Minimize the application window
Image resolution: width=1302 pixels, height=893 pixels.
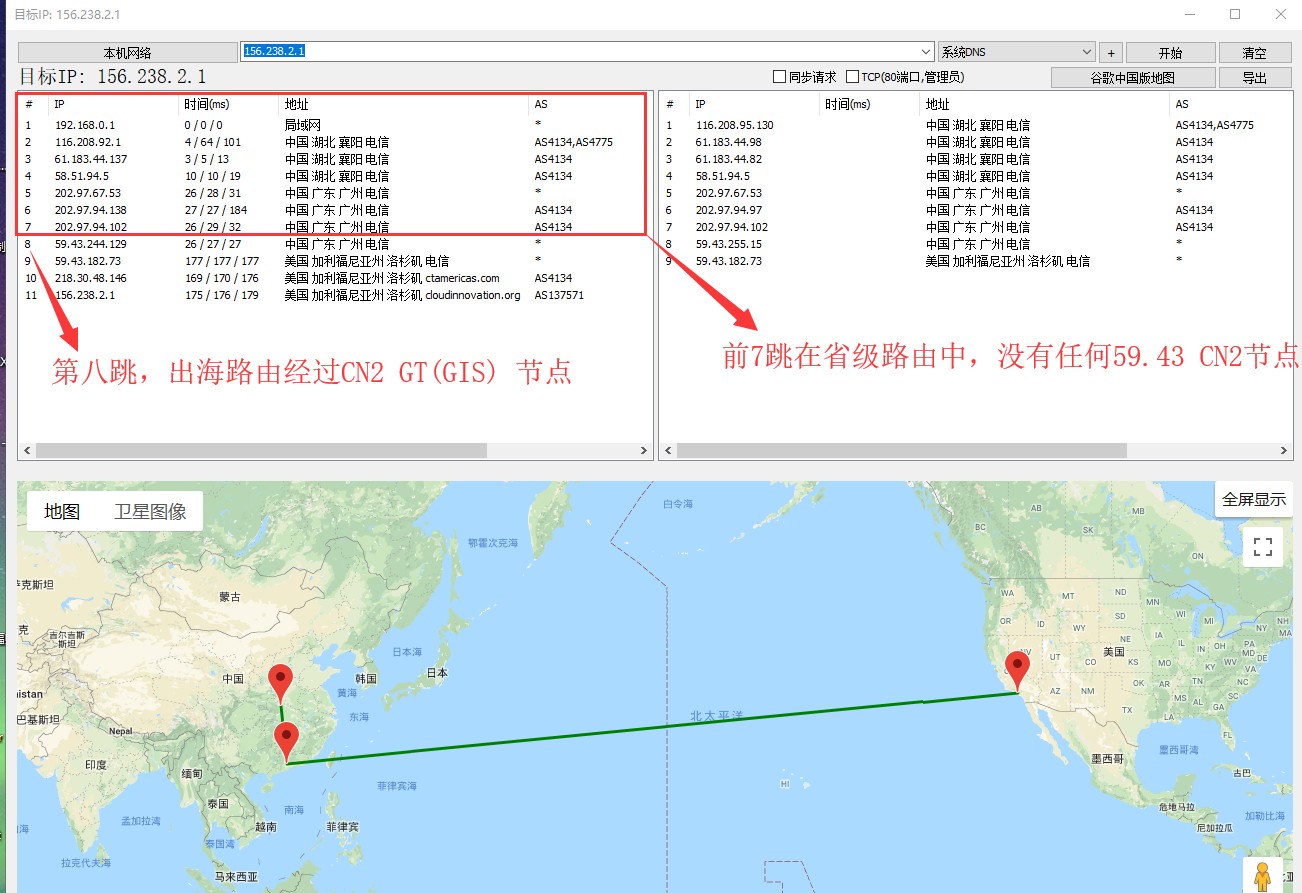coord(1190,14)
